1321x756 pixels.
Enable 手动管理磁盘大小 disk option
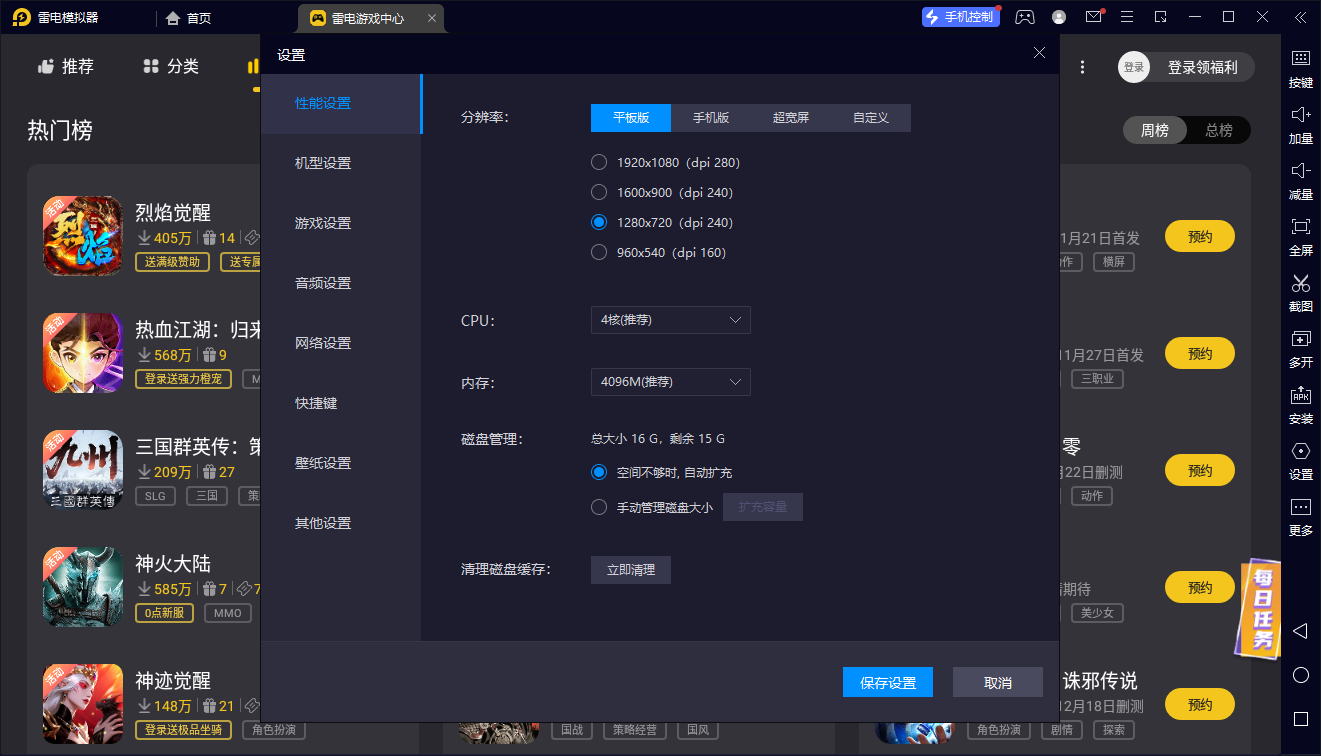(x=599, y=506)
